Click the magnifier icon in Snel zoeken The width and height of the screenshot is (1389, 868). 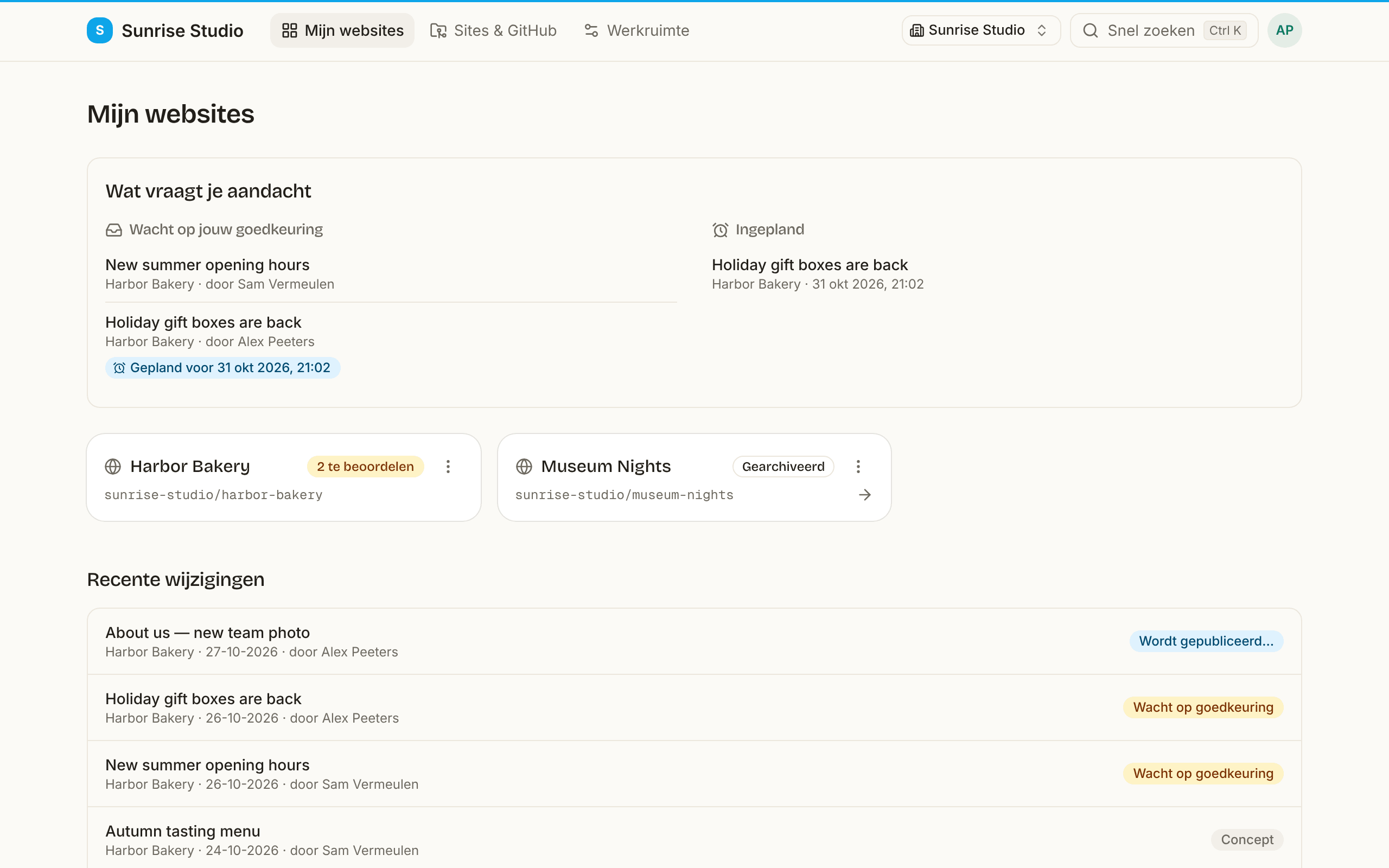[1090, 30]
